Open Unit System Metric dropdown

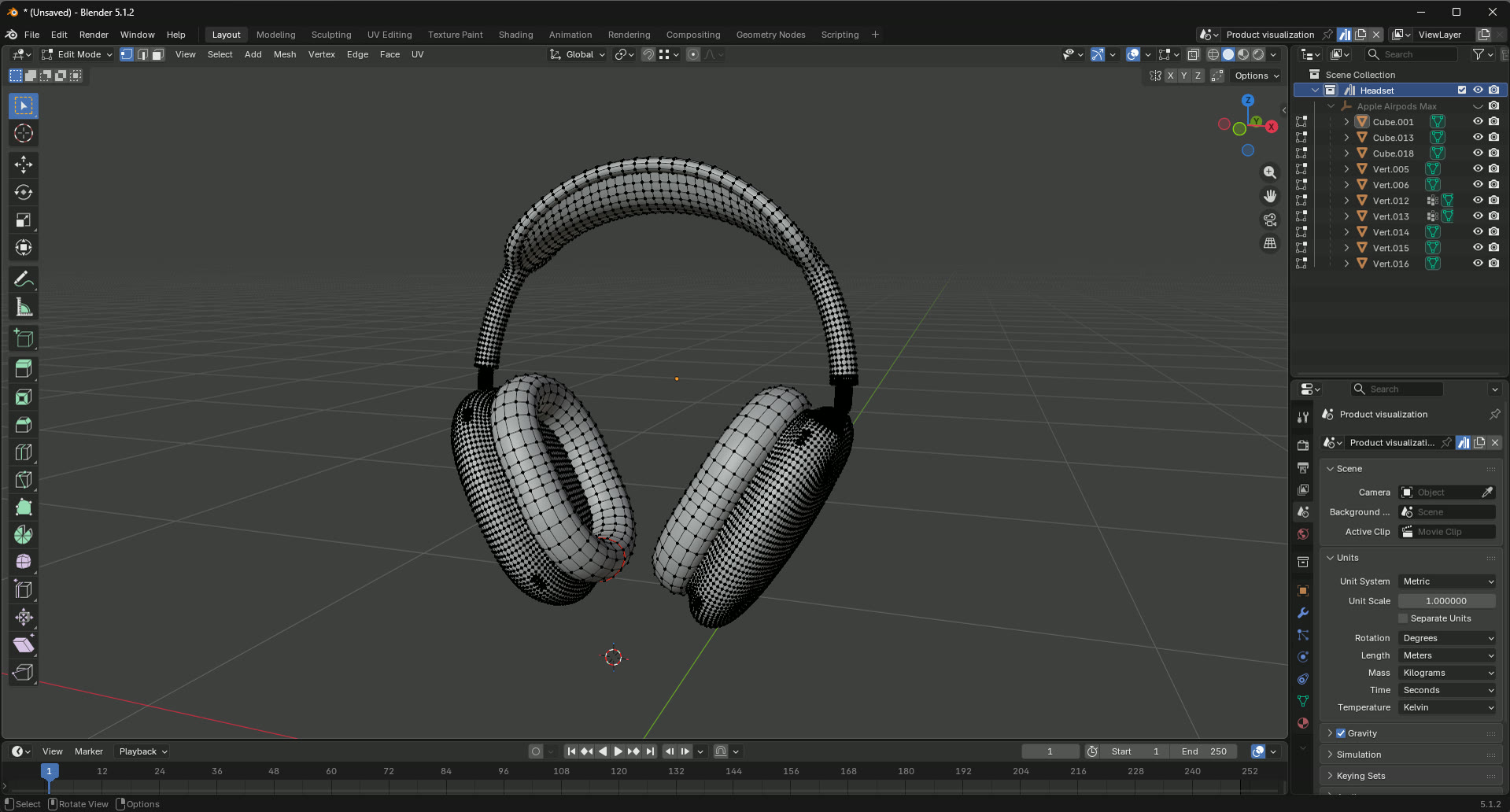coord(1447,581)
